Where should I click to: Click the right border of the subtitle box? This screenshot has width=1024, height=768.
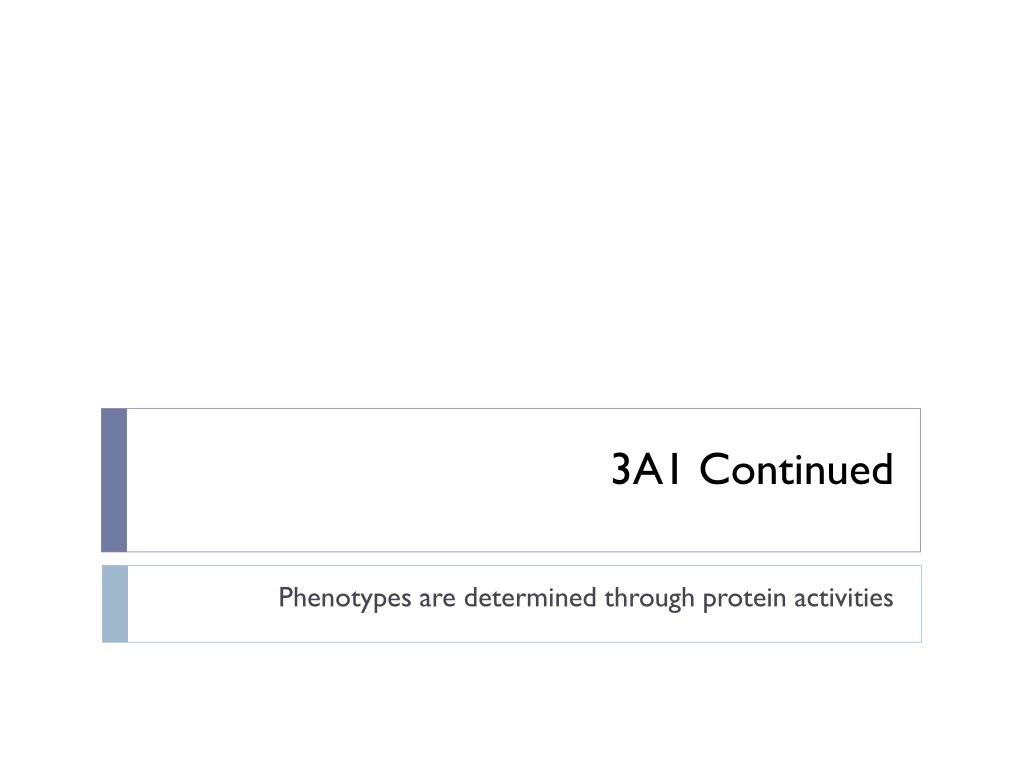coord(921,604)
